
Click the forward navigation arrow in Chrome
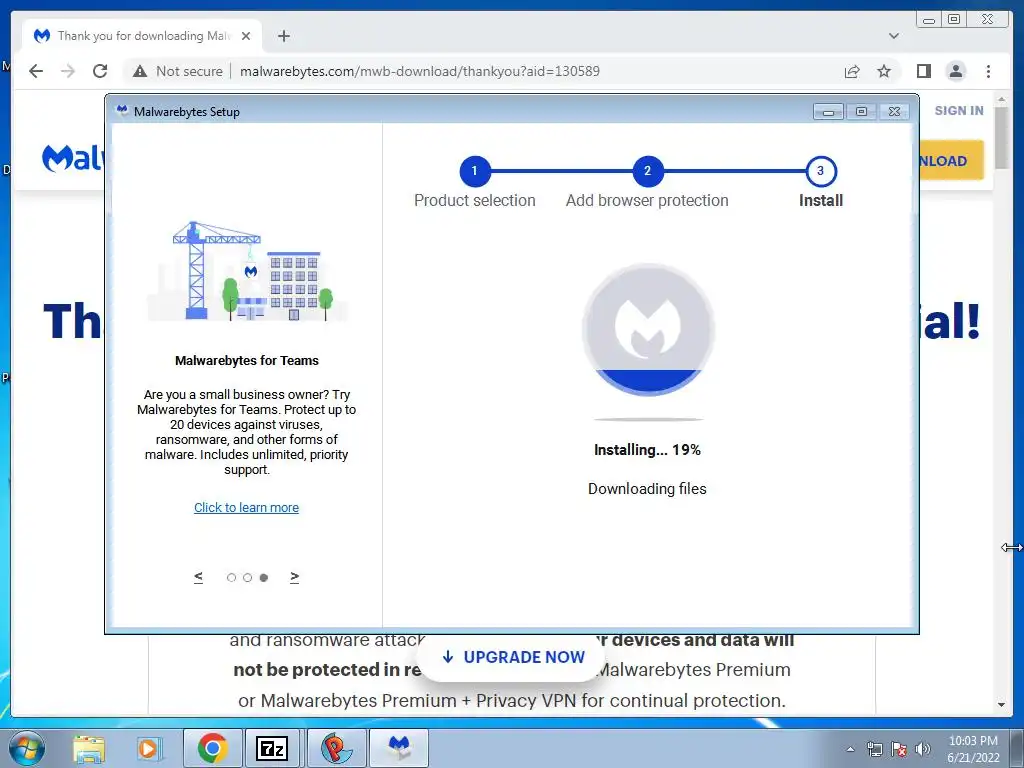[68, 71]
